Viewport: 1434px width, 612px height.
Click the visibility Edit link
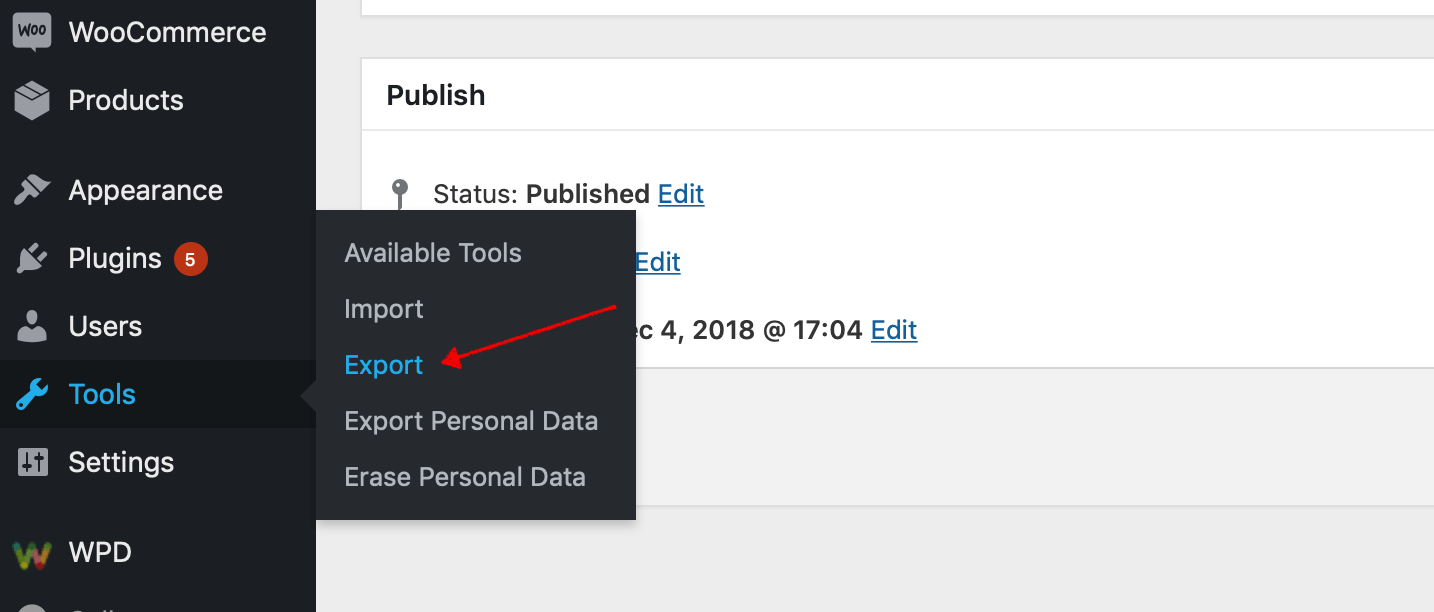coord(658,262)
